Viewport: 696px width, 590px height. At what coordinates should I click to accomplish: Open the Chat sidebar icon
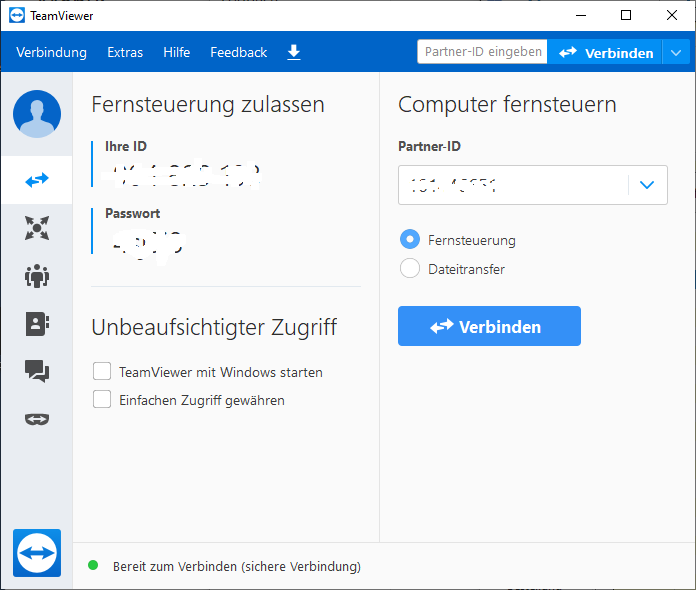[x=37, y=371]
